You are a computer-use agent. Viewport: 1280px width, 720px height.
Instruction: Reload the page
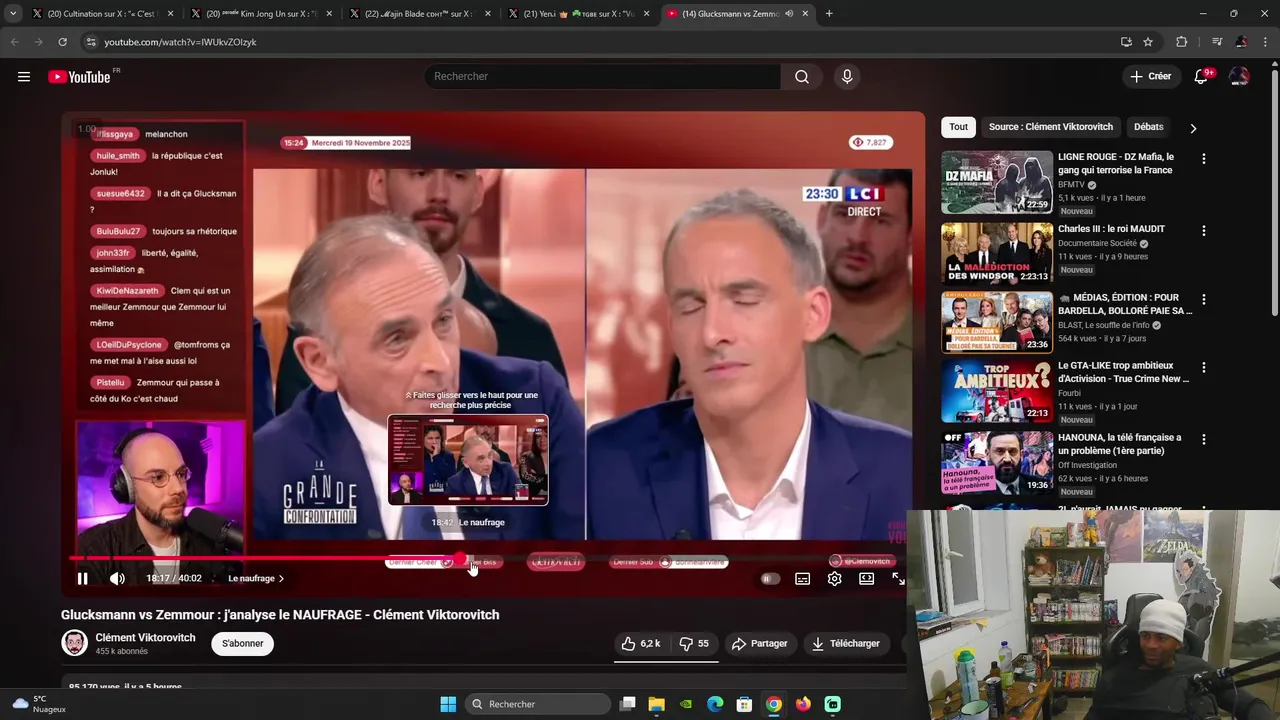[62, 42]
